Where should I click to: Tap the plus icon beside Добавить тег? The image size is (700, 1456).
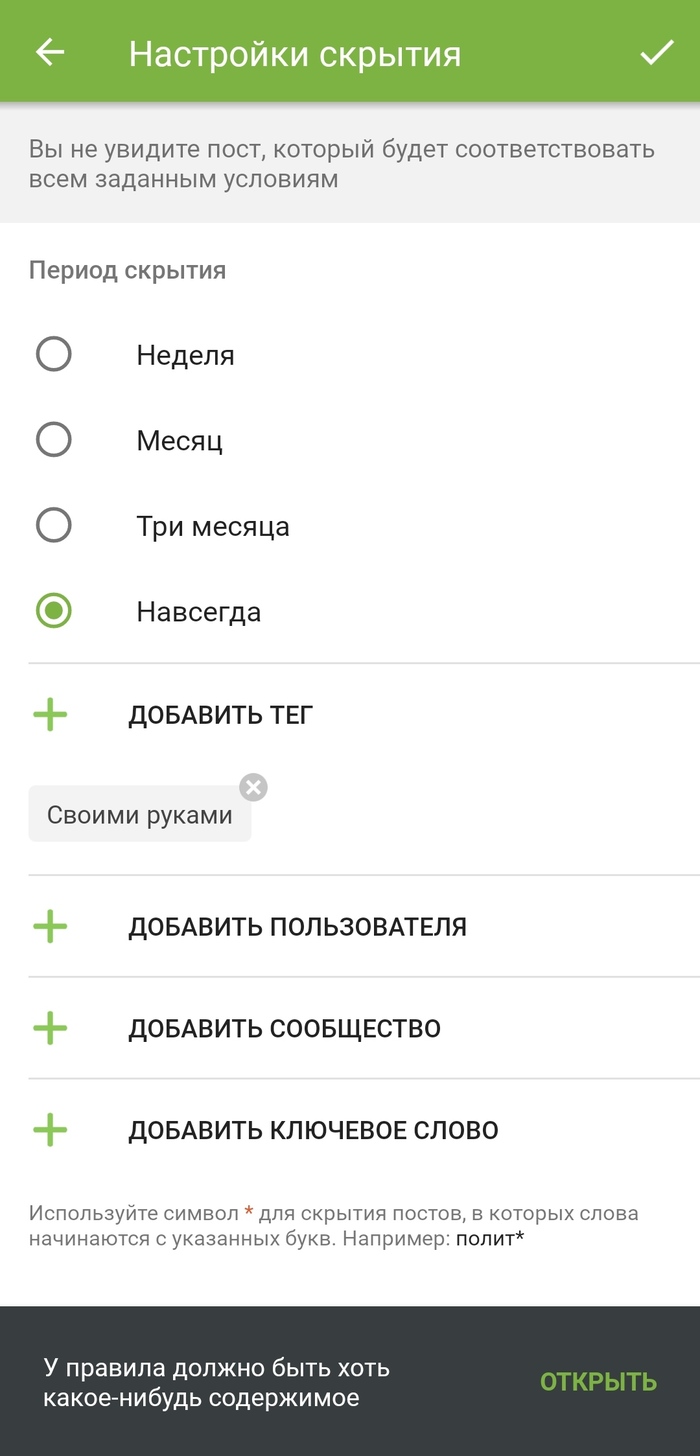coord(50,715)
